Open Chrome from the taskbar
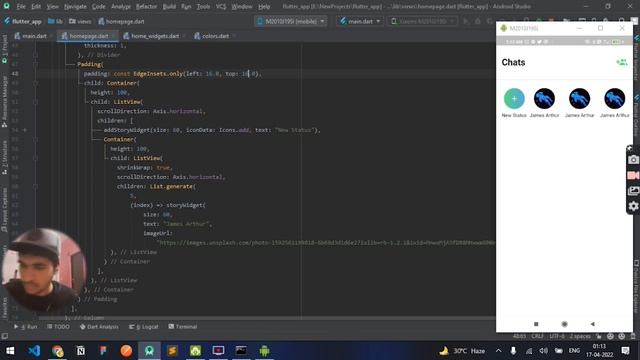Viewport: 640px width, 360px height. [x=58, y=351]
